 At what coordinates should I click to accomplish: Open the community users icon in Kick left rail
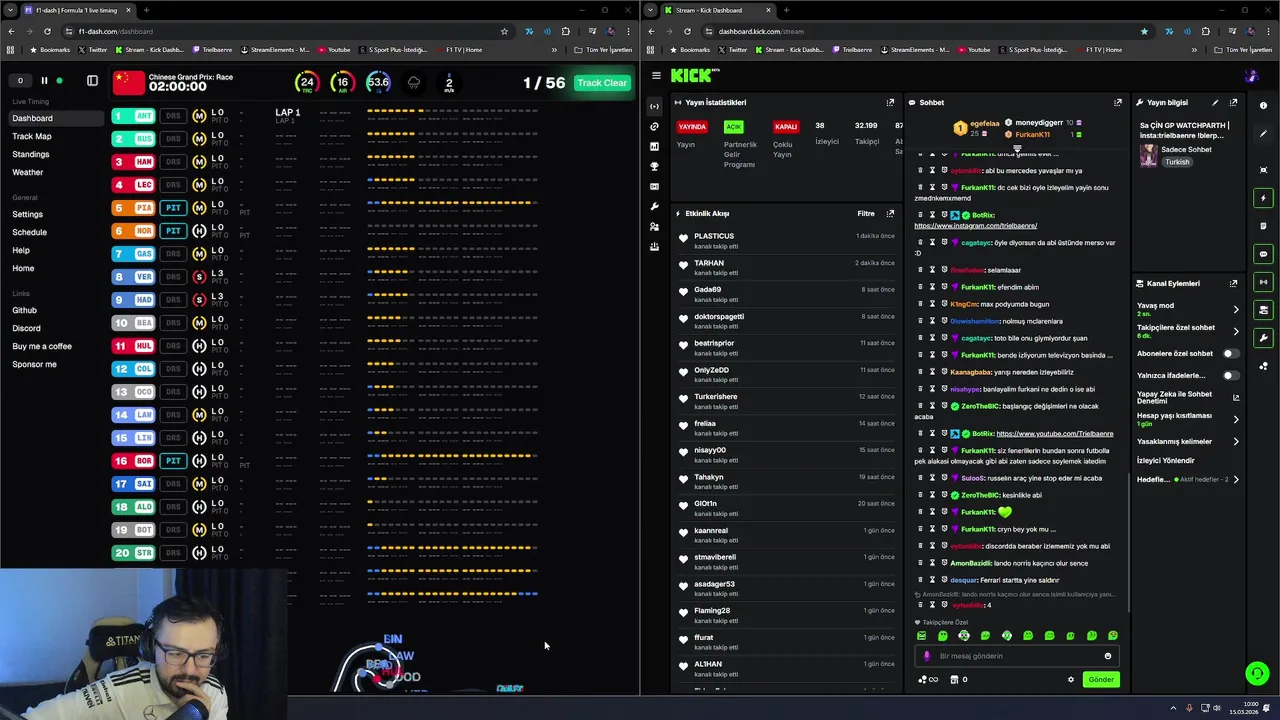click(x=654, y=226)
